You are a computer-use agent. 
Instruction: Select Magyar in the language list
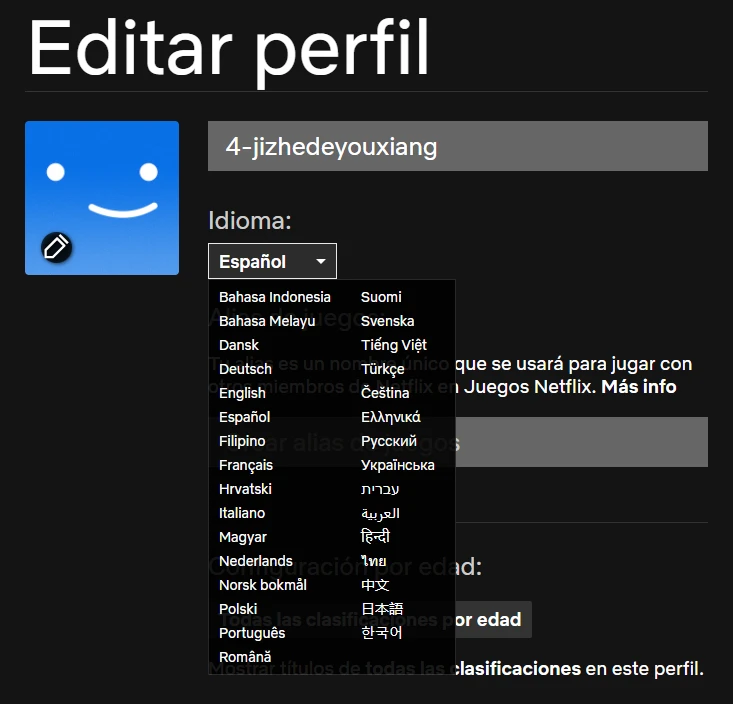(x=243, y=537)
